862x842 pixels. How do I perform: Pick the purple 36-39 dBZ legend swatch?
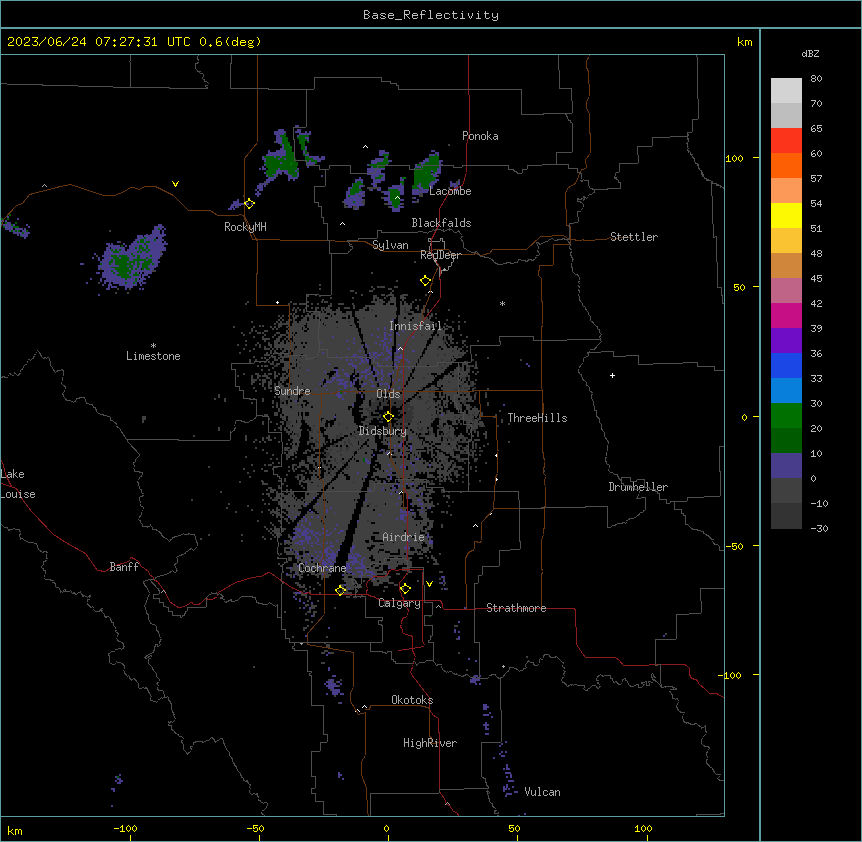[786, 341]
